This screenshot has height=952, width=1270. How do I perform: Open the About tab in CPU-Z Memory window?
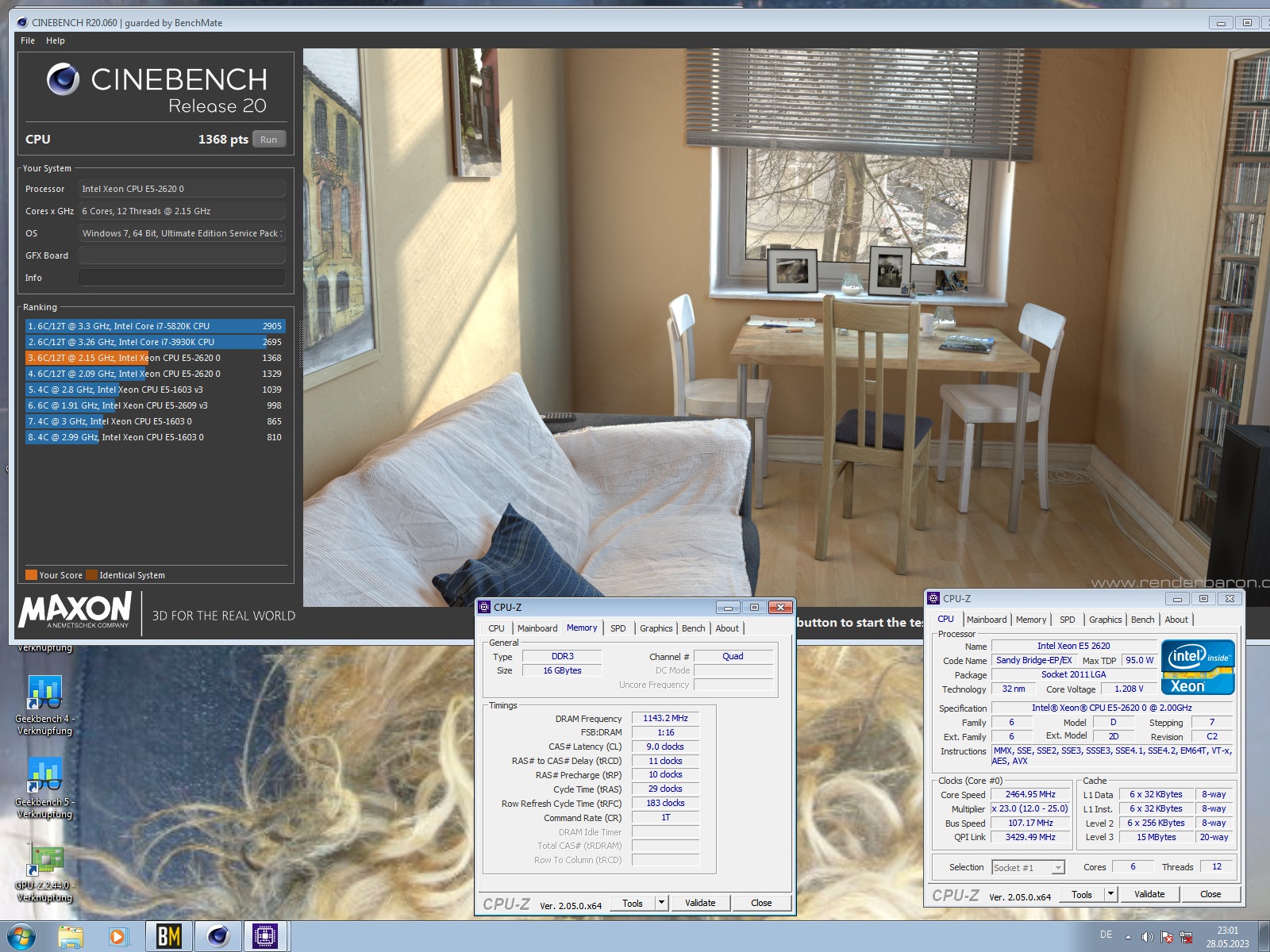[x=727, y=628]
